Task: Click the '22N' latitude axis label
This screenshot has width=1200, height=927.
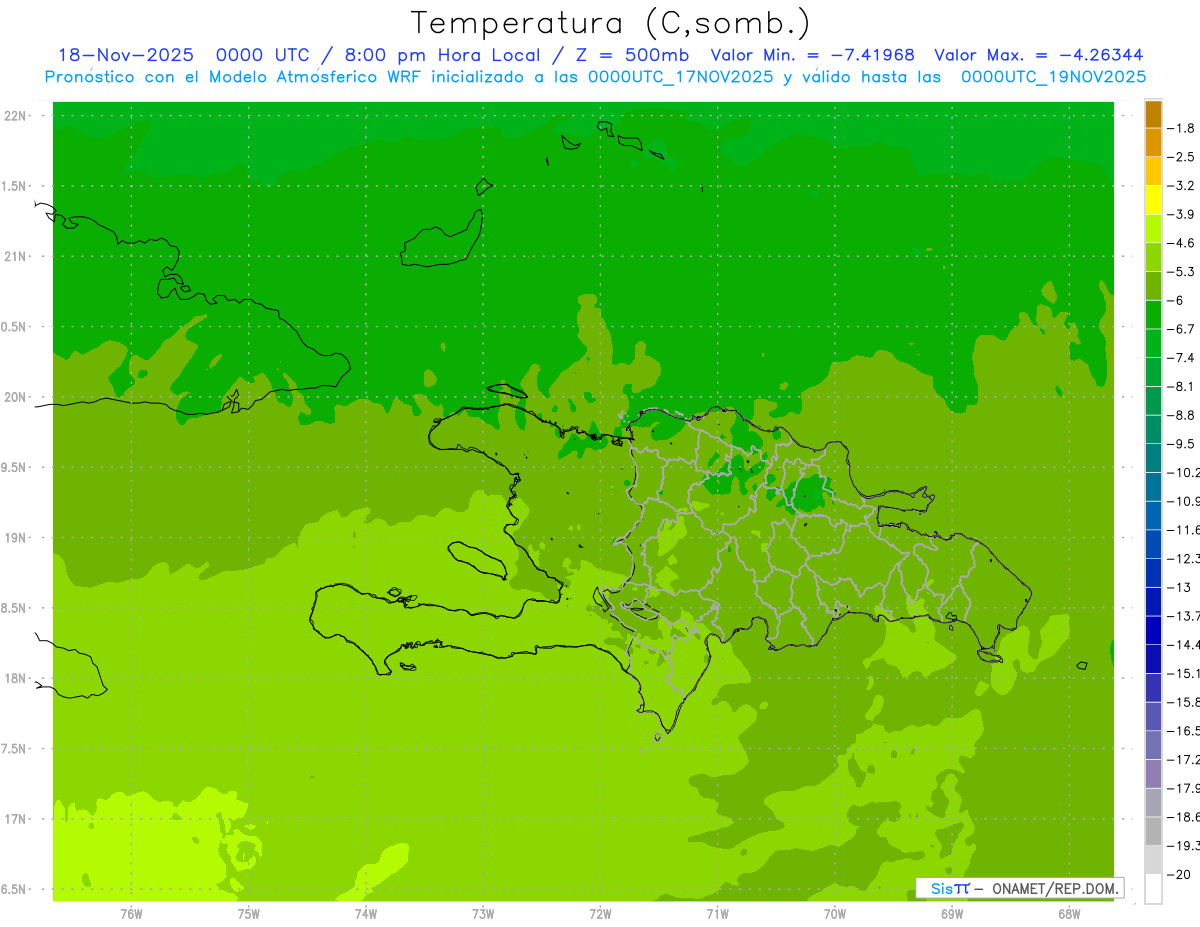Action: [15, 116]
